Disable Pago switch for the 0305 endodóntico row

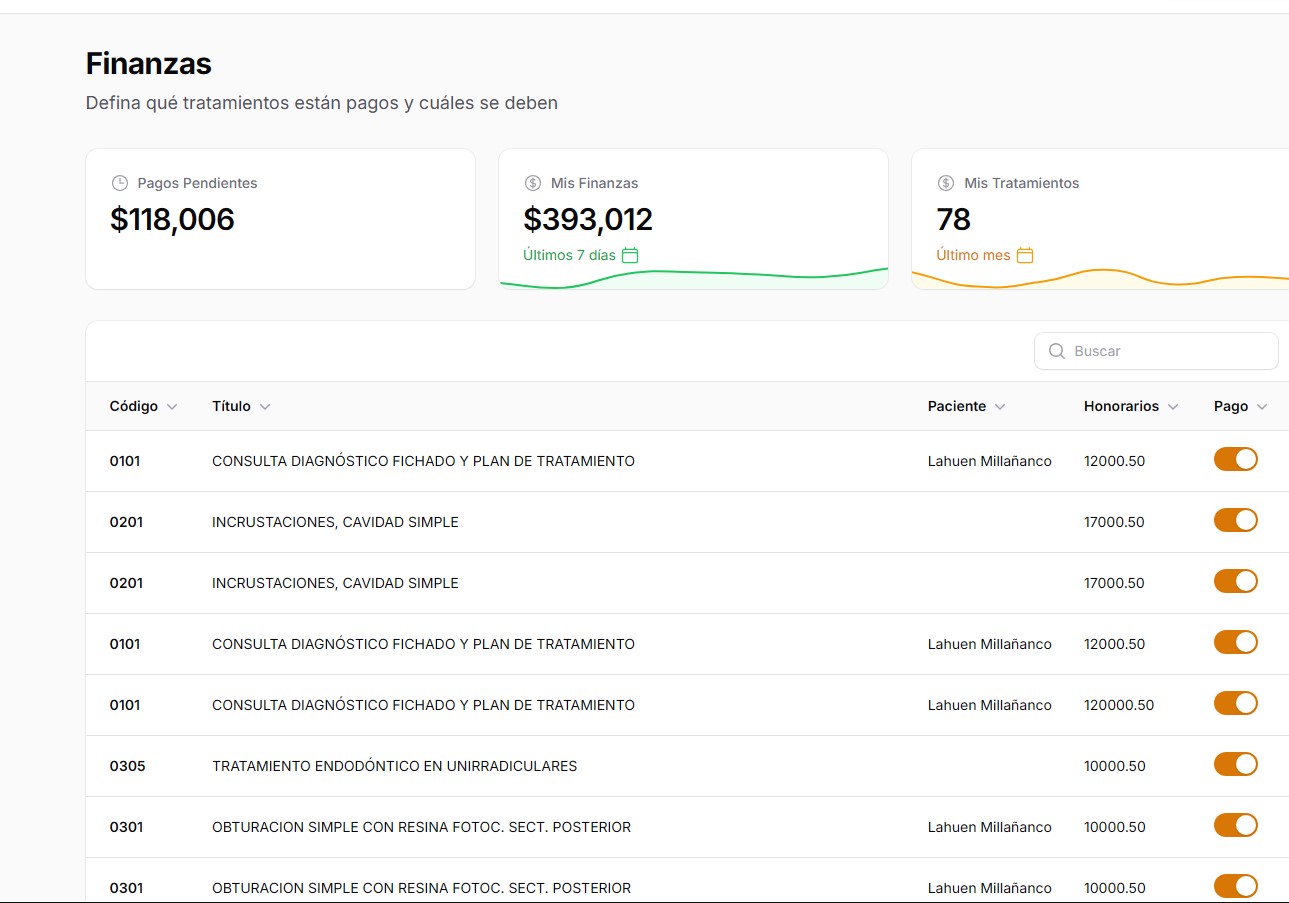1235,764
